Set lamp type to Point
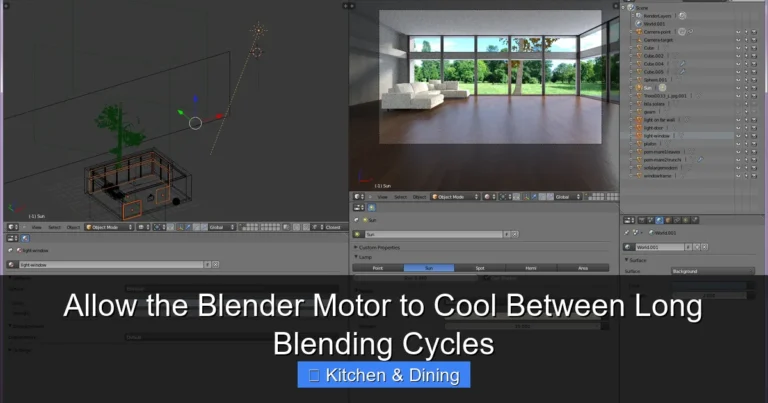768x403 pixels. pos(378,268)
